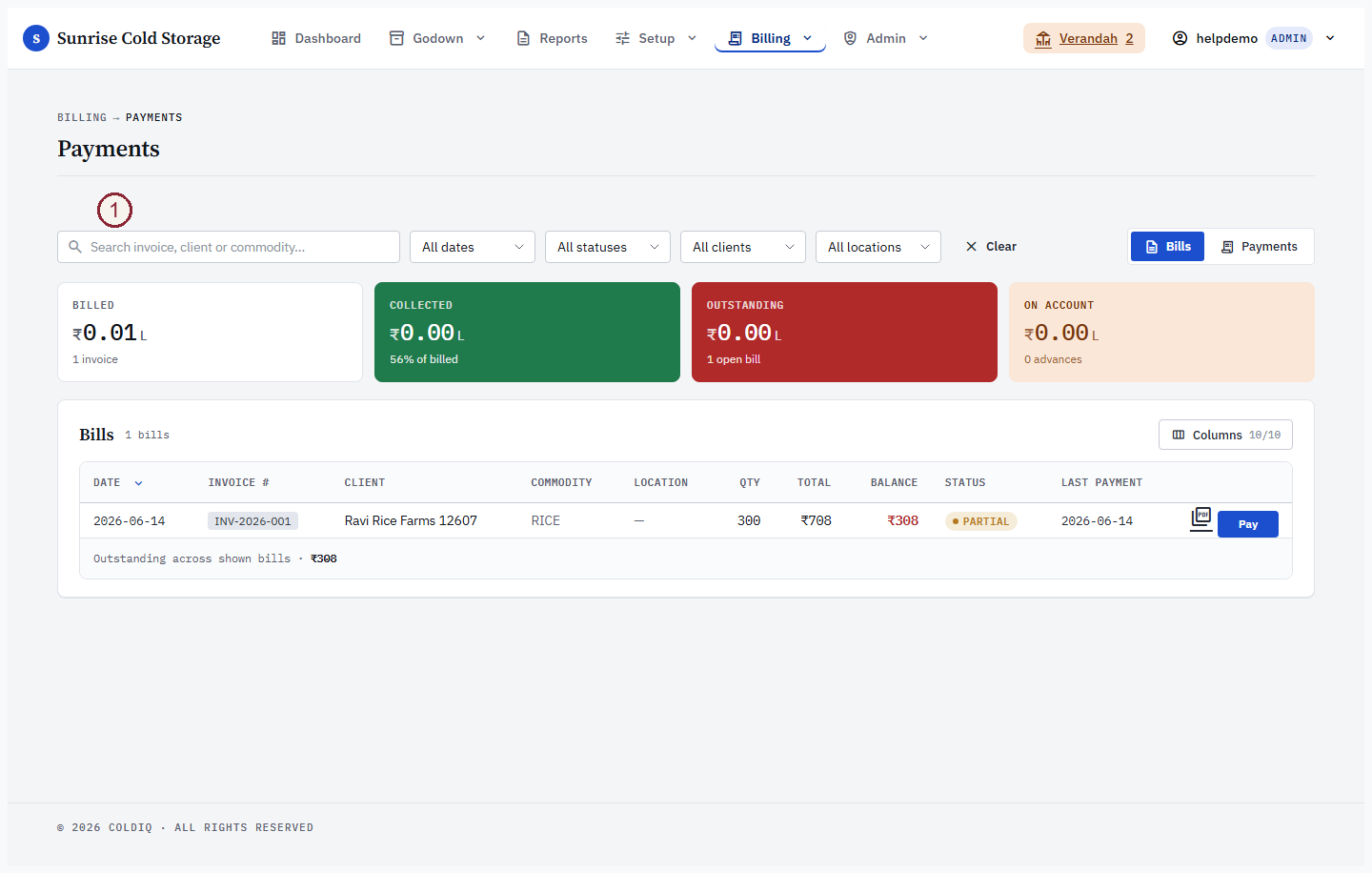Image resolution: width=1372 pixels, height=873 pixels.
Task: Click the Pay button for Ravi Rice Farms
Action: click(1248, 524)
